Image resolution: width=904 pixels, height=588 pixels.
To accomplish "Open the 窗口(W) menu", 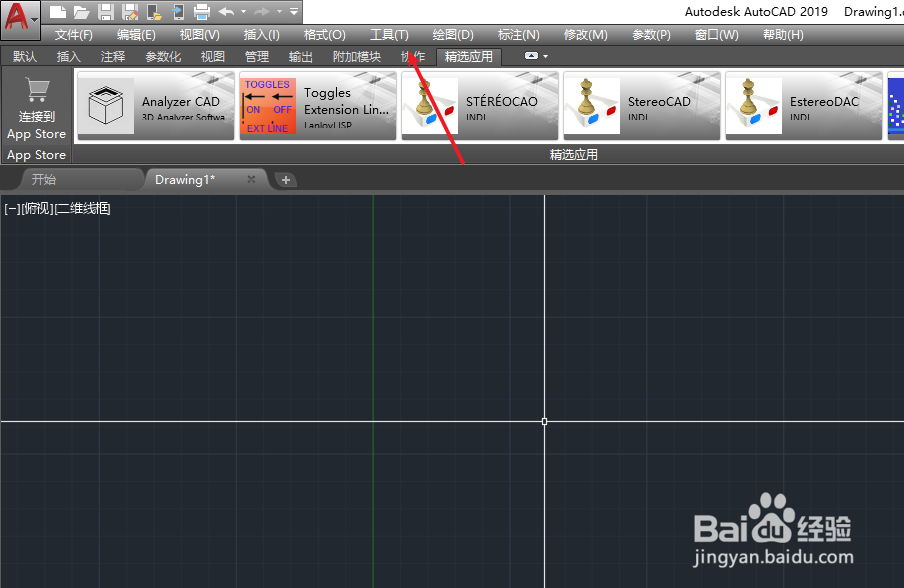I will click(716, 35).
